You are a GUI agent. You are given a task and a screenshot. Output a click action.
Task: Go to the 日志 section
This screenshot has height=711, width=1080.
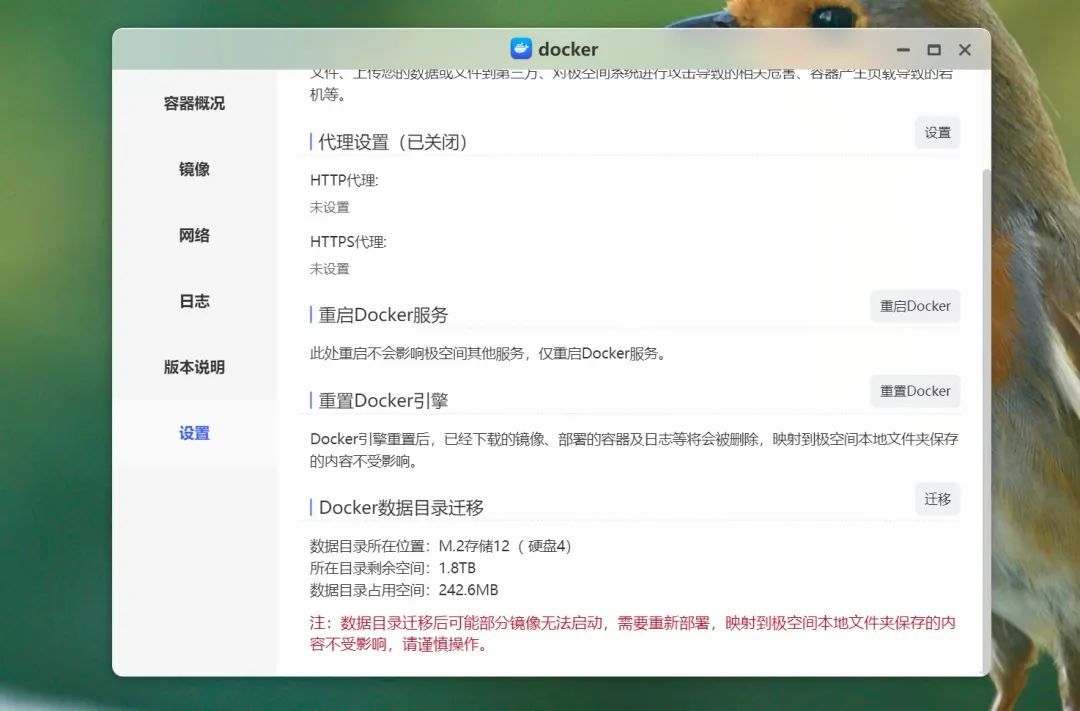(194, 301)
